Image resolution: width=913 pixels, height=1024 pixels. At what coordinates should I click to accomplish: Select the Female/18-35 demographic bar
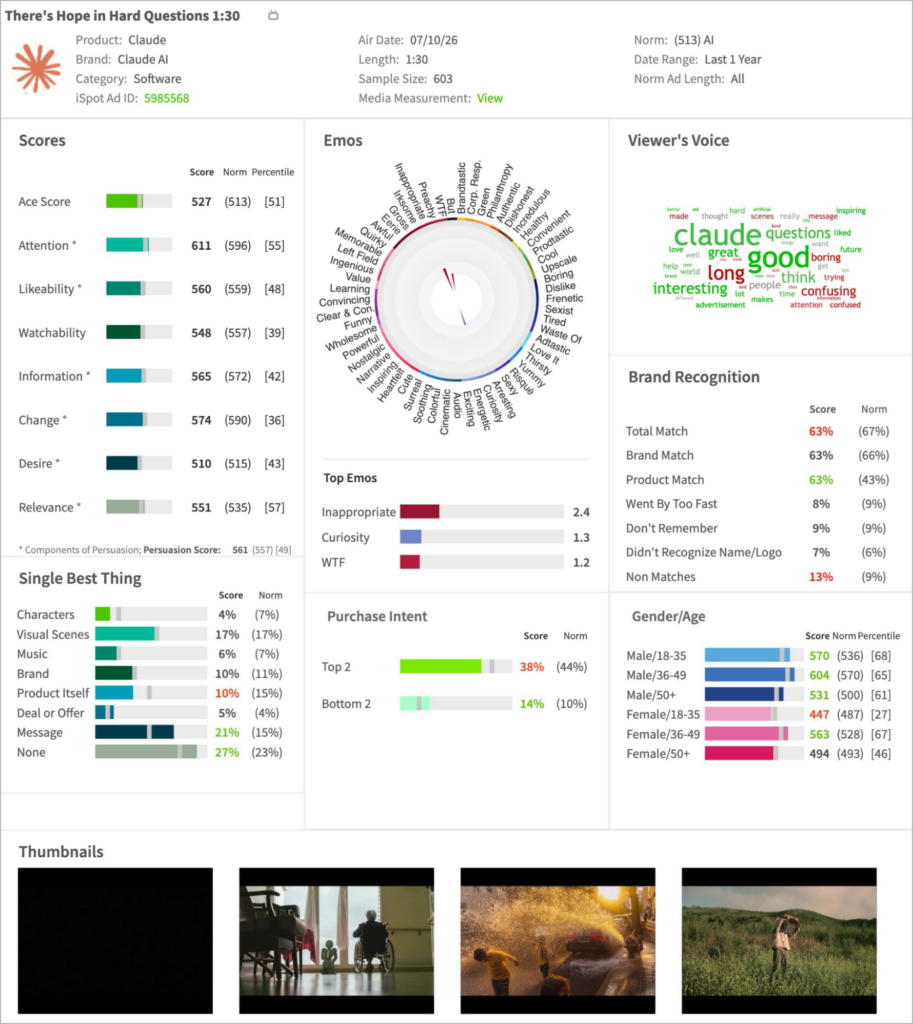754,714
